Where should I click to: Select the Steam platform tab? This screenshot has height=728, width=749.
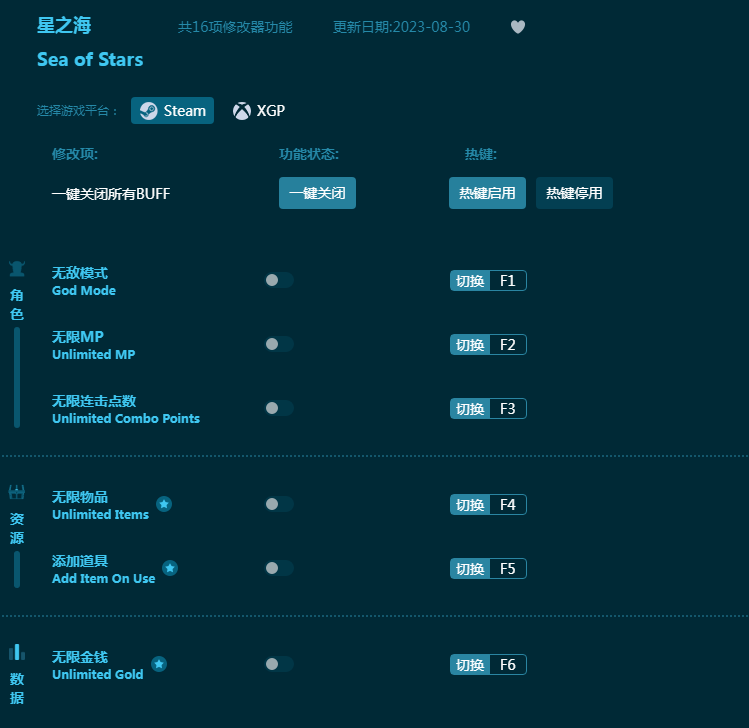[172, 111]
